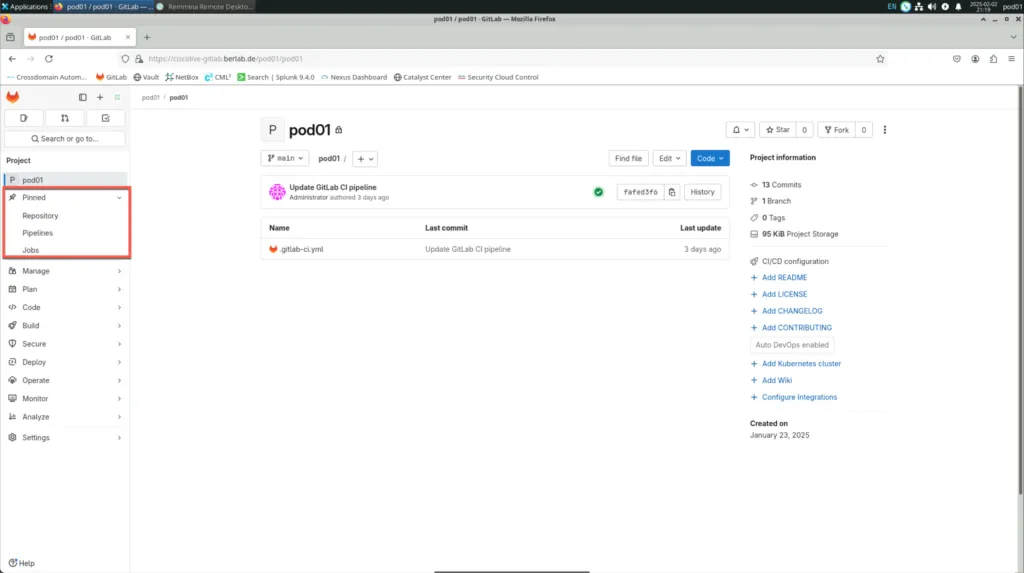This screenshot has width=1024, height=573.
Task: Open the notification bell dropdown
Action: coord(740,130)
